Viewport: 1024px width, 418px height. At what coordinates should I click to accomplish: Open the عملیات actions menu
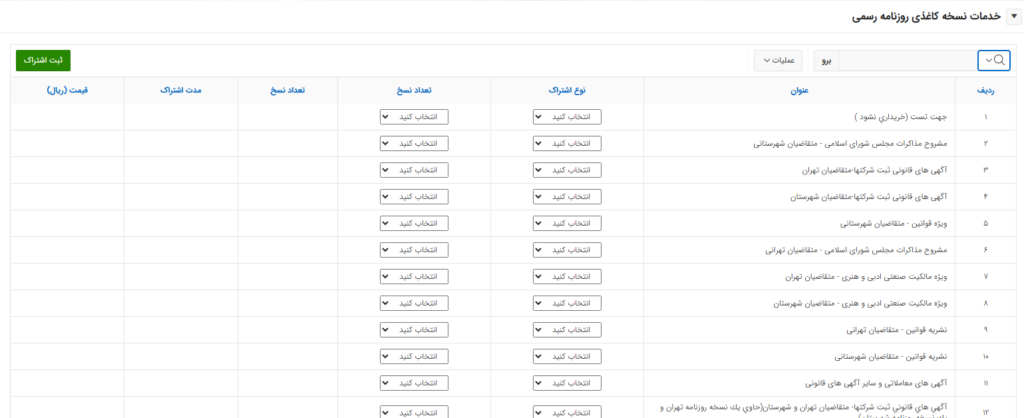[779, 60]
